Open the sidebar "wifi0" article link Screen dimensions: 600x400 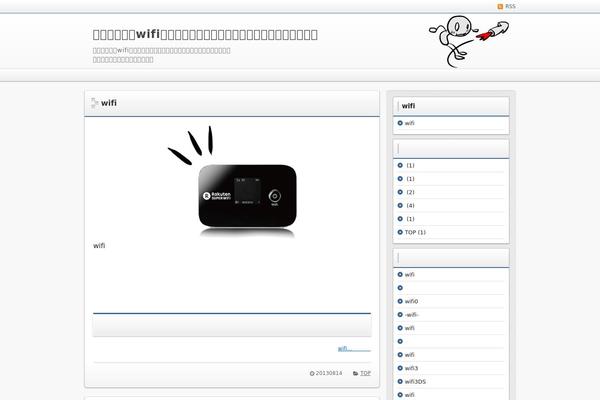click(x=411, y=301)
